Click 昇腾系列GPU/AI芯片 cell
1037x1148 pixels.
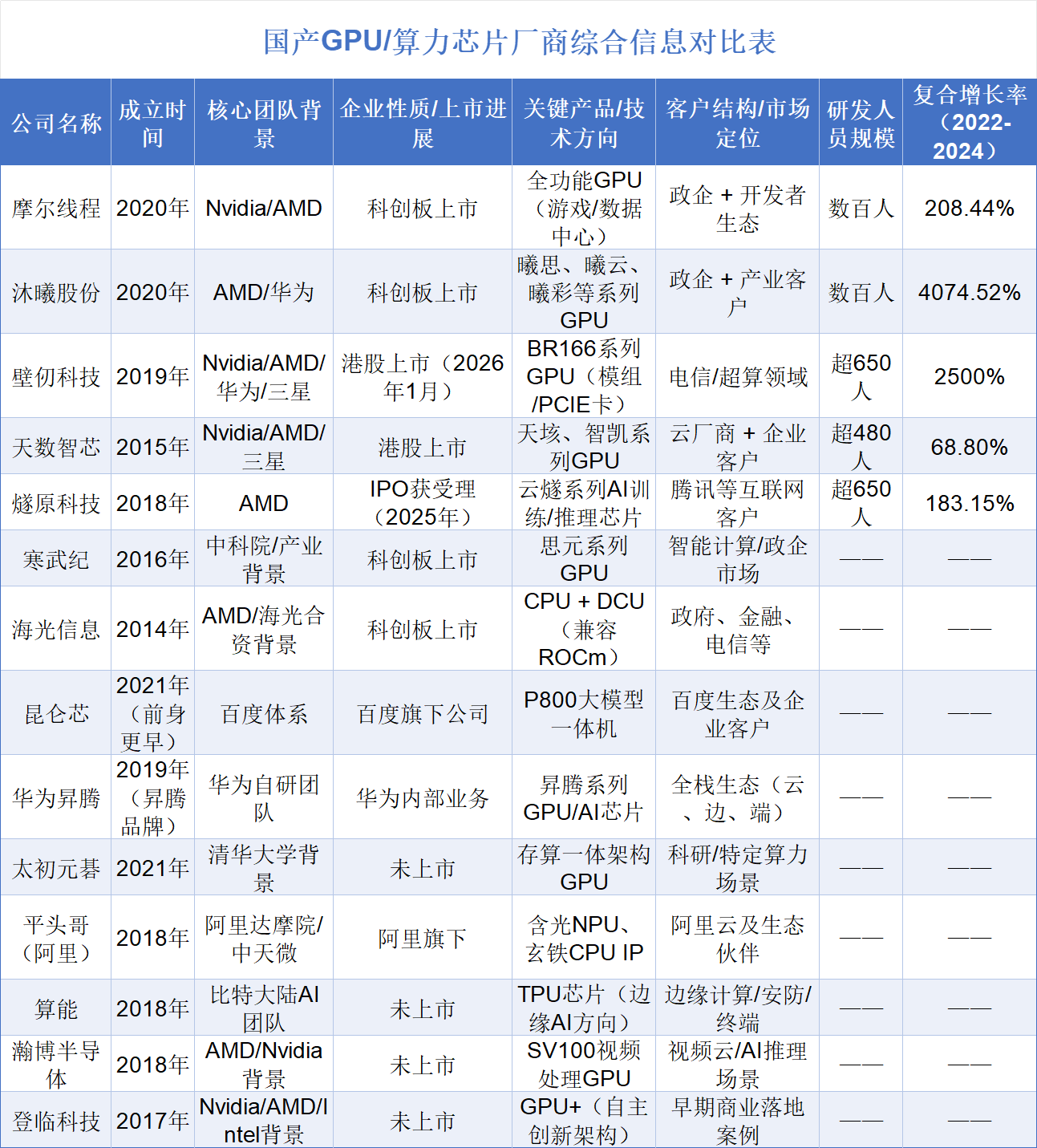pyautogui.click(x=584, y=797)
